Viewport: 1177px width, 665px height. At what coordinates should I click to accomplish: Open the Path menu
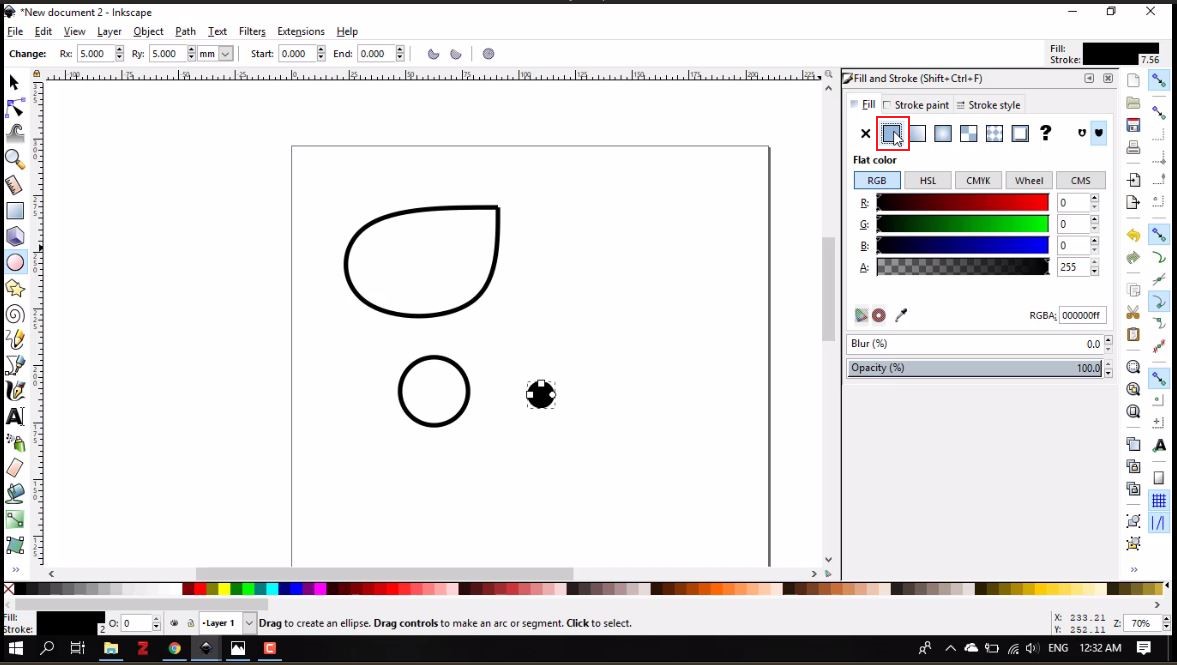pos(185,32)
